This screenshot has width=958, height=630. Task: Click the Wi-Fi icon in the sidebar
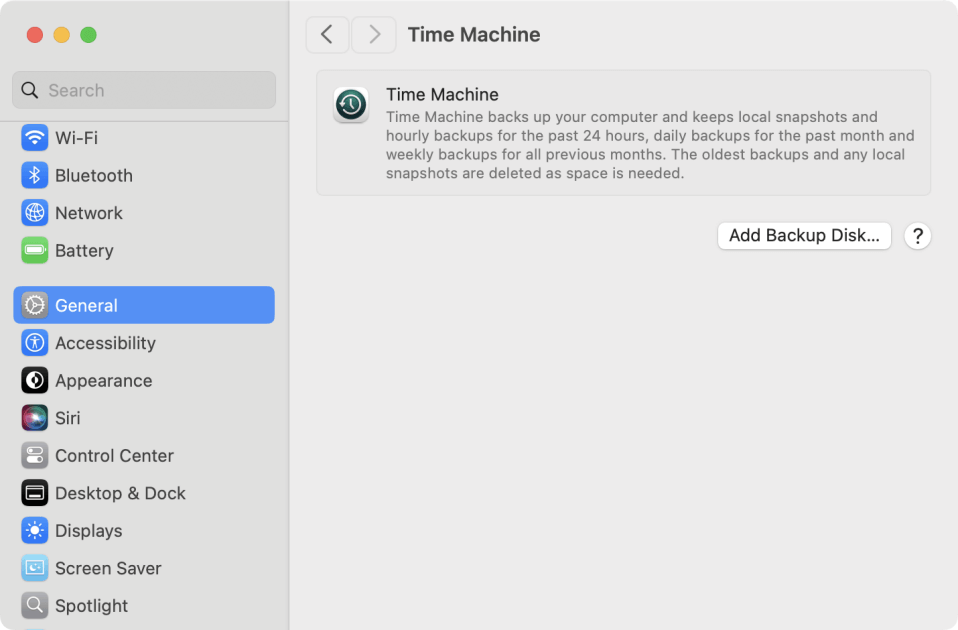pos(34,138)
